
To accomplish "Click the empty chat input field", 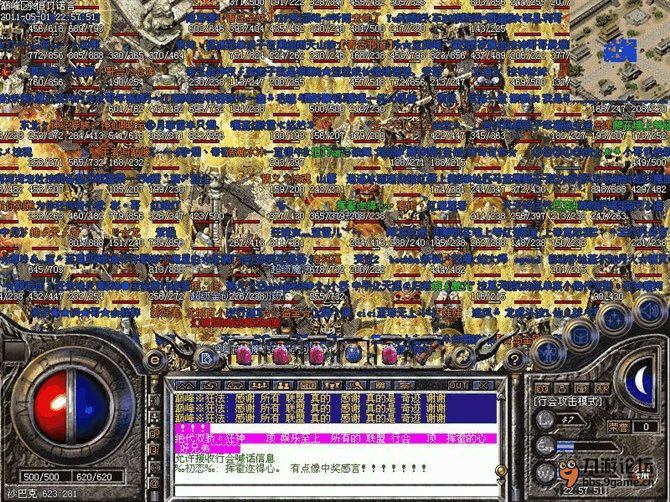I will pos(335,490).
